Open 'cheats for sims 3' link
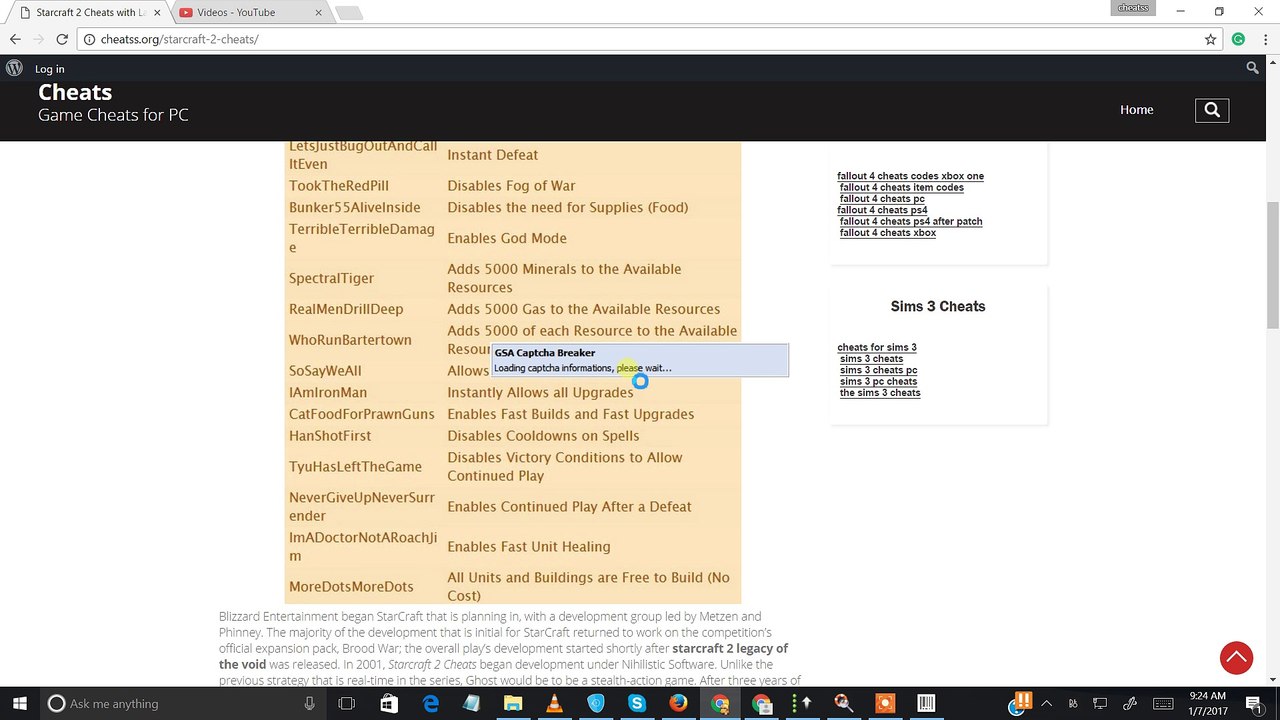This screenshot has width=1280, height=720. 877,347
